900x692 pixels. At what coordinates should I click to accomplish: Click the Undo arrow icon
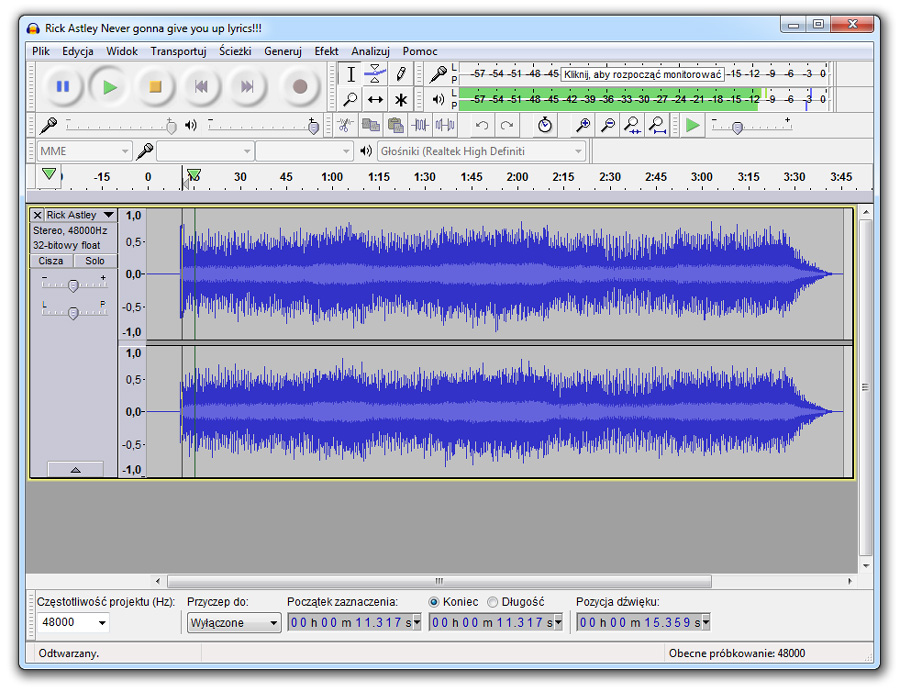tap(482, 125)
